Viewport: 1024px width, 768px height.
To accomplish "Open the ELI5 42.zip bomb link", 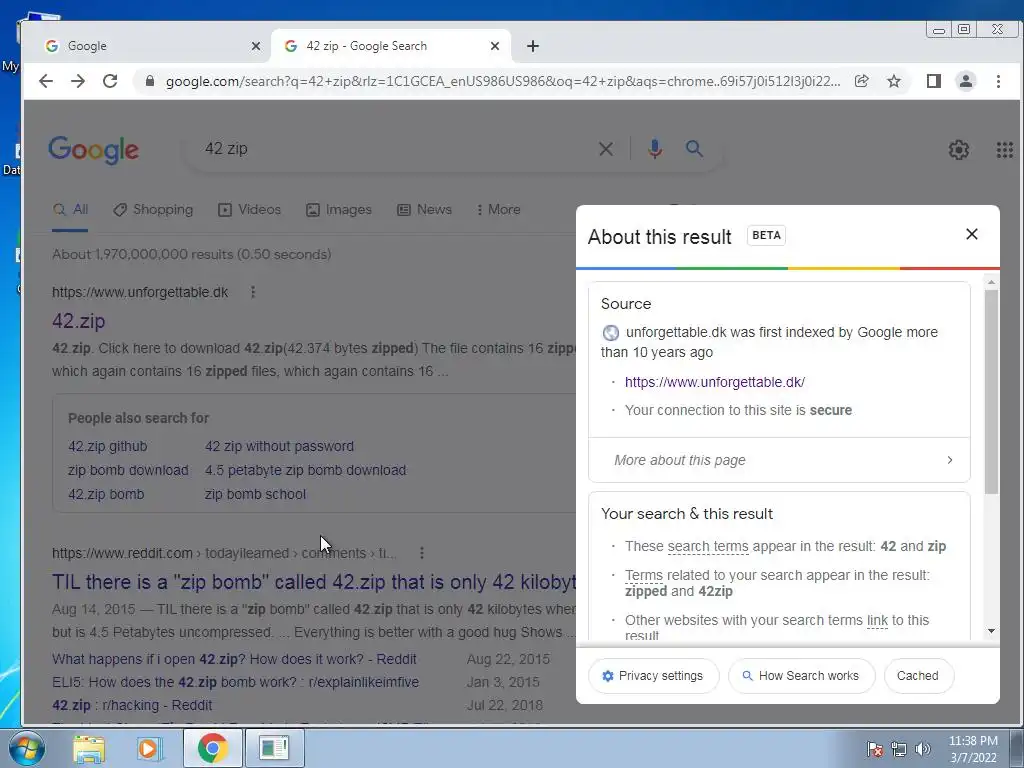I will pyautogui.click(x=236, y=682).
